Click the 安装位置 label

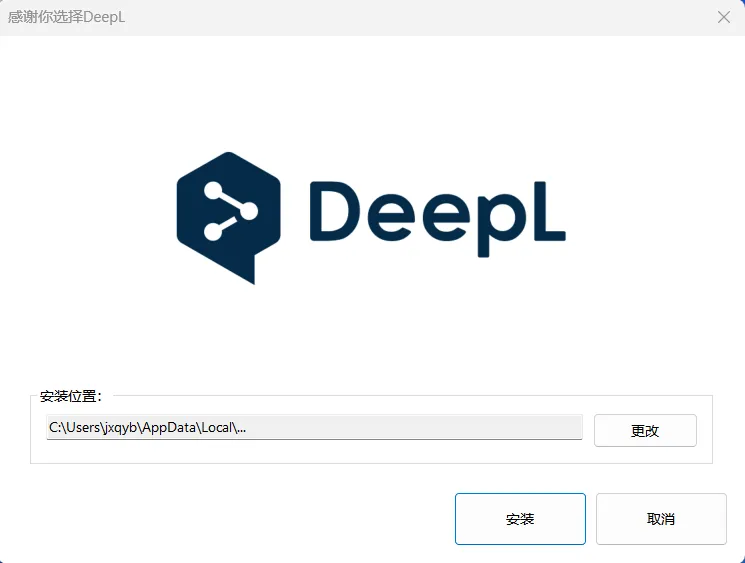pyautogui.click(x=70, y=396)
